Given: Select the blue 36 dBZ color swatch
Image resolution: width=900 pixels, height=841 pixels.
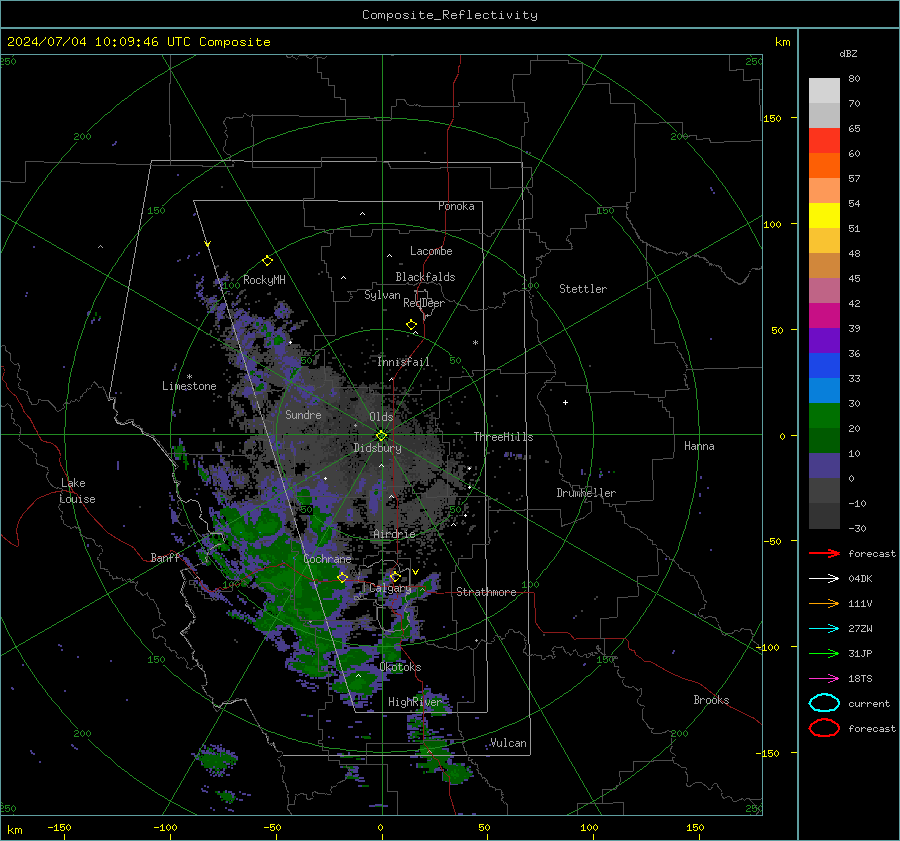Looking at the screenshot, I should tap(824, 365).
